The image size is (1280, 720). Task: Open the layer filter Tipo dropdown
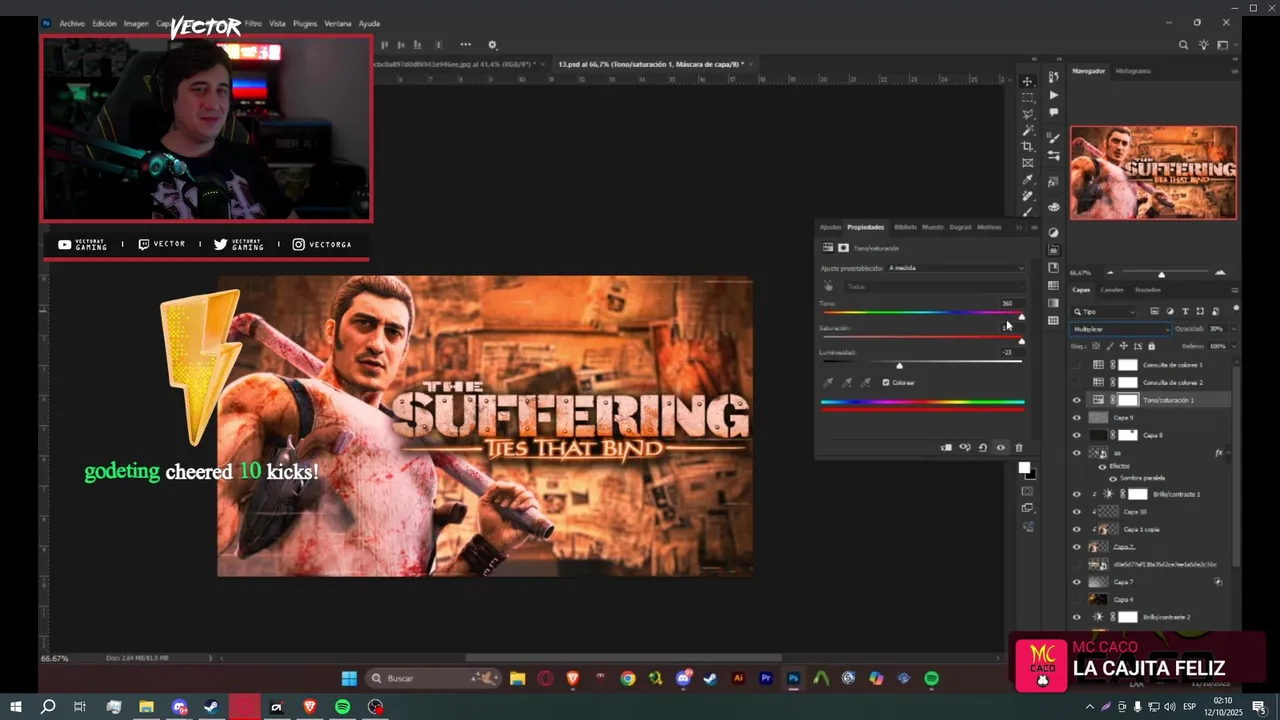[x=1104, y=312]
